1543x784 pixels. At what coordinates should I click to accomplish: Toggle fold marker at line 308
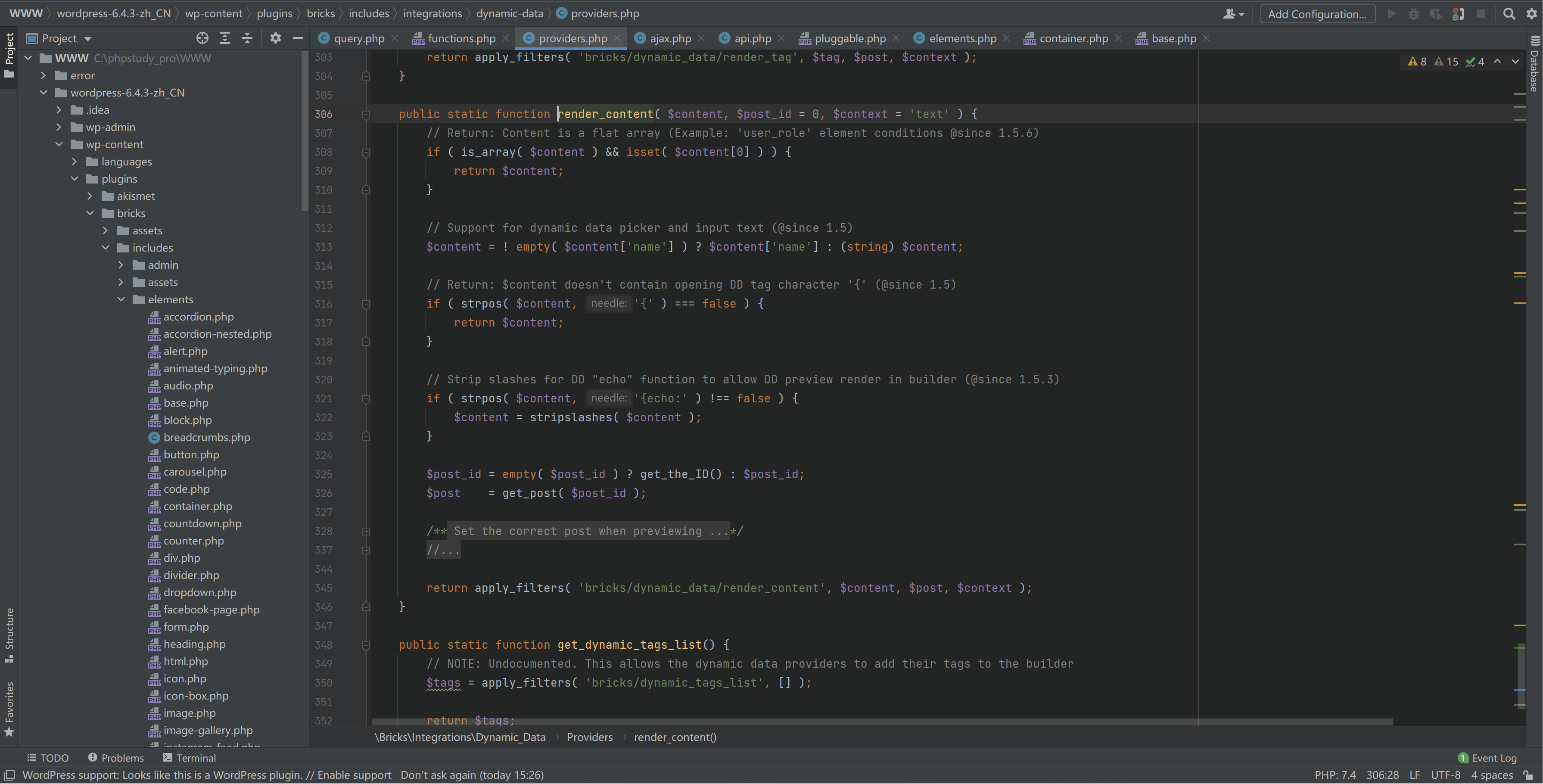[x=366, y=152]
